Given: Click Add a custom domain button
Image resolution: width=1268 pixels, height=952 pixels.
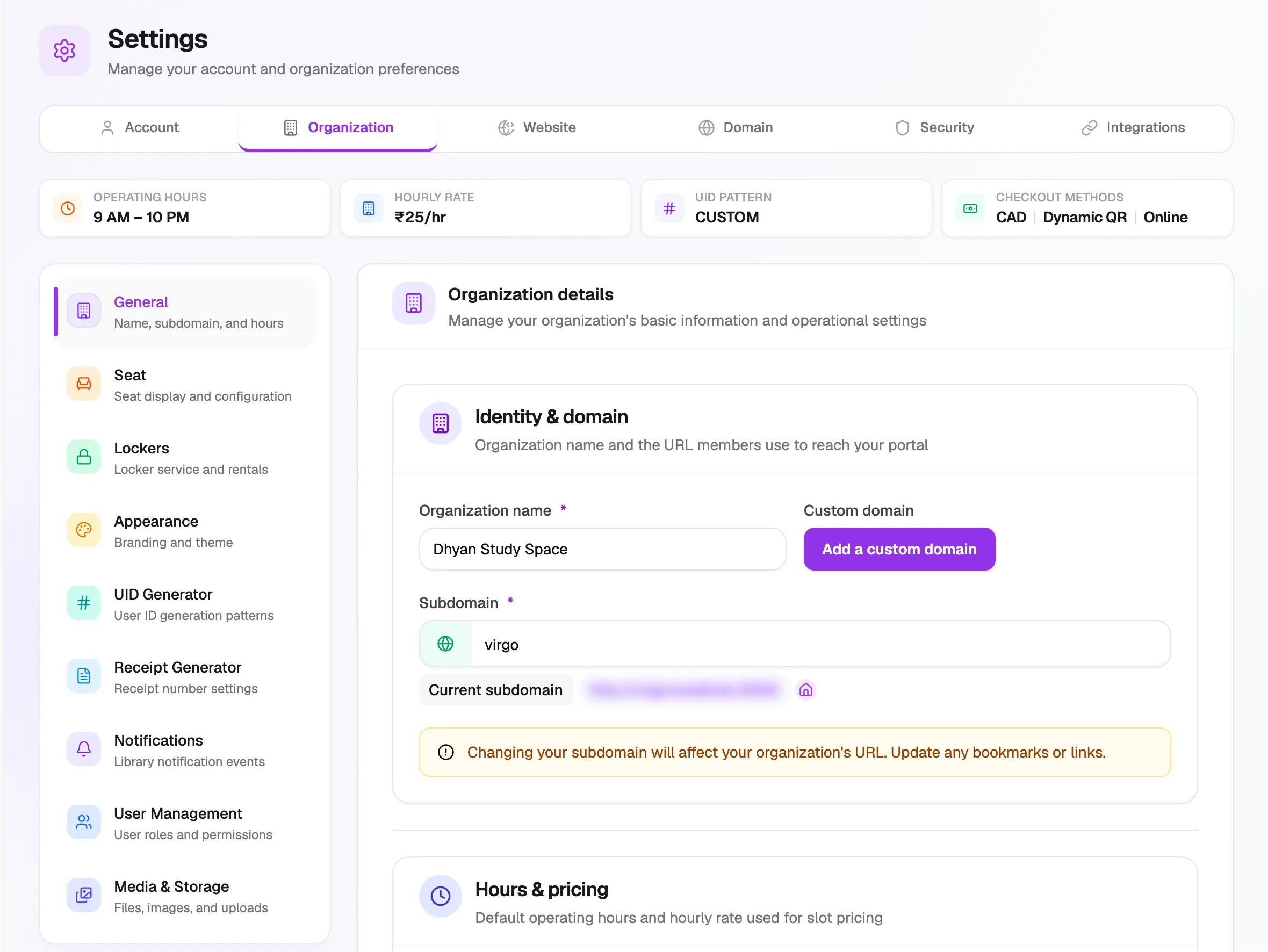Looking at the screenshot, I should pyautogui.click(x=899, y=549).
